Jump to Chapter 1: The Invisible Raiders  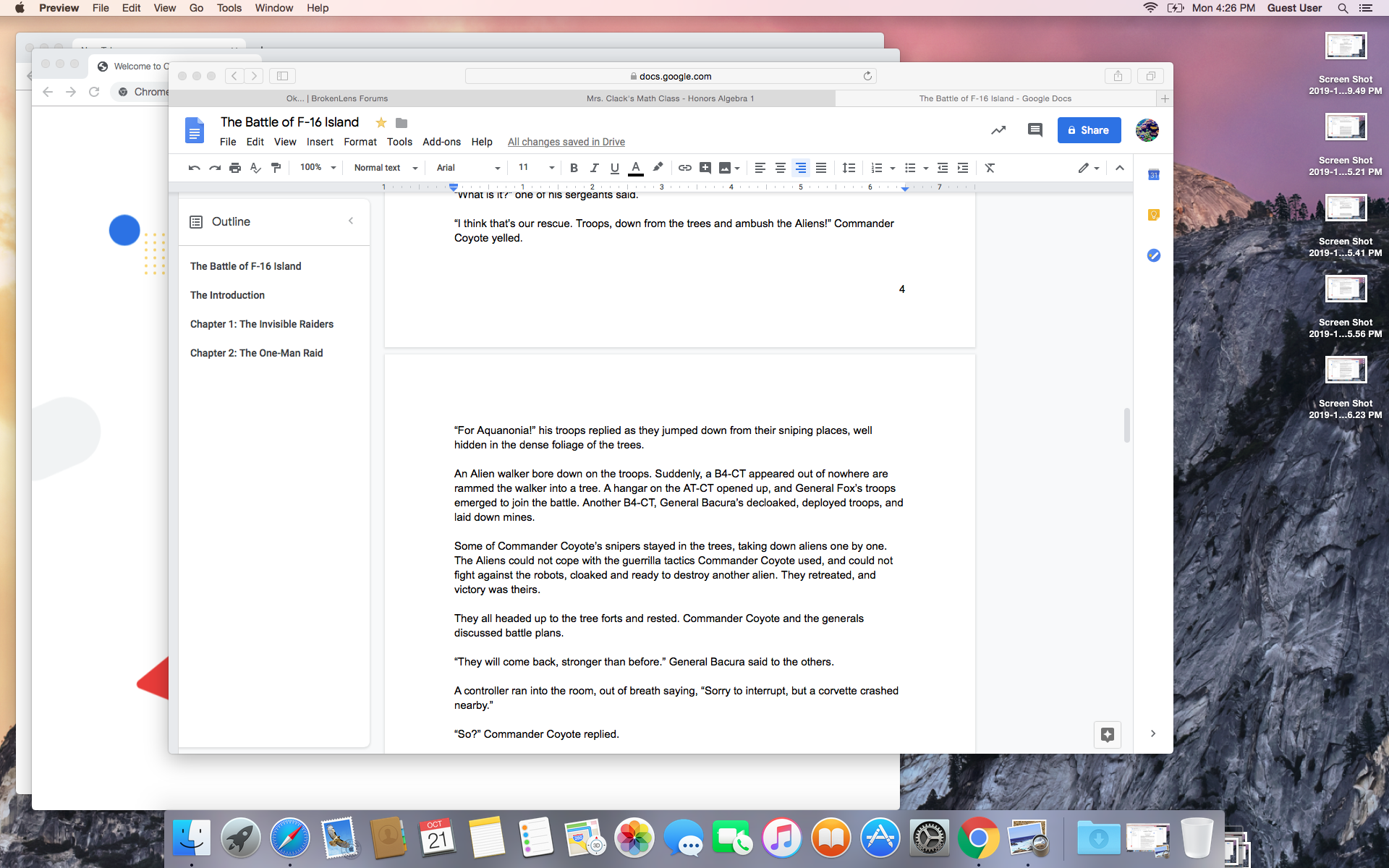(x=262, y=324)
